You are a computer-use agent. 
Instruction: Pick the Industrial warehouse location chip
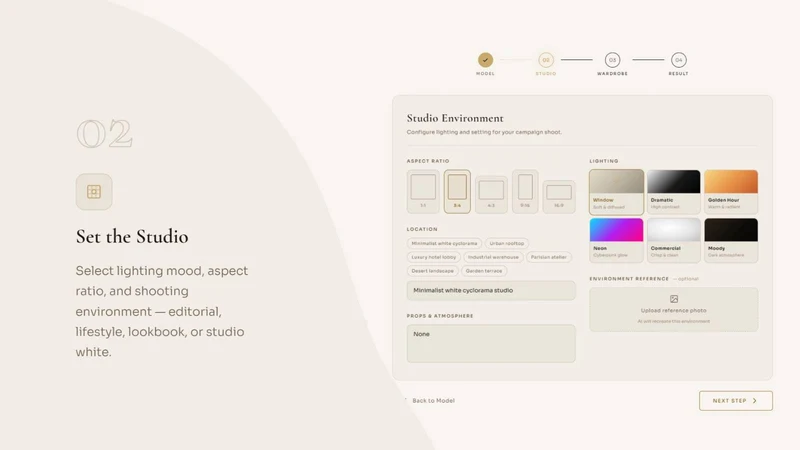click(x=493, y=257)
